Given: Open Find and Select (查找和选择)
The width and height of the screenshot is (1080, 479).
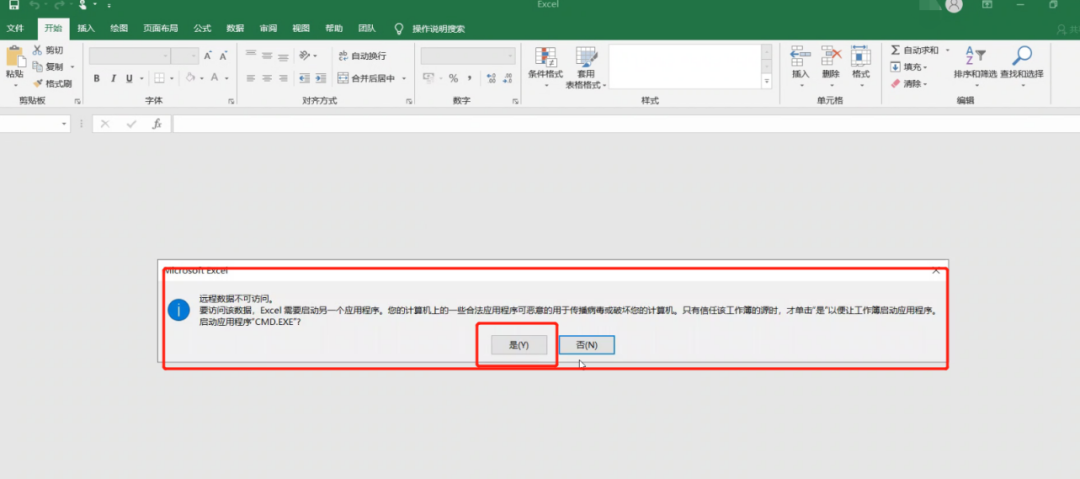Looking at the screenshot, I should [x=1022, y=66].
